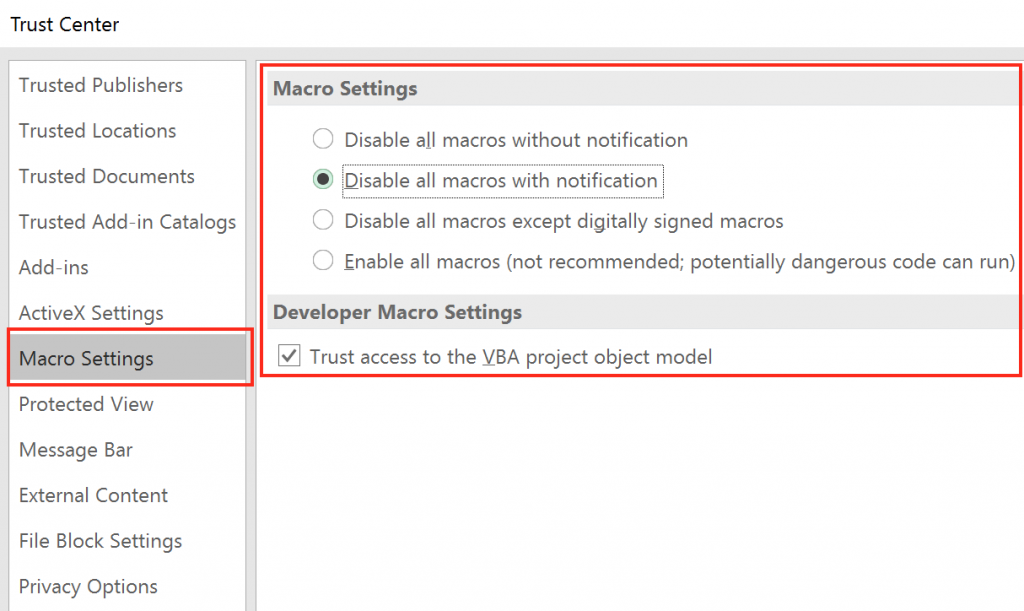The width and height of the screenshot is (1024, 611).
Task: Open the Trusted Locations page
Action: (97, 131)
